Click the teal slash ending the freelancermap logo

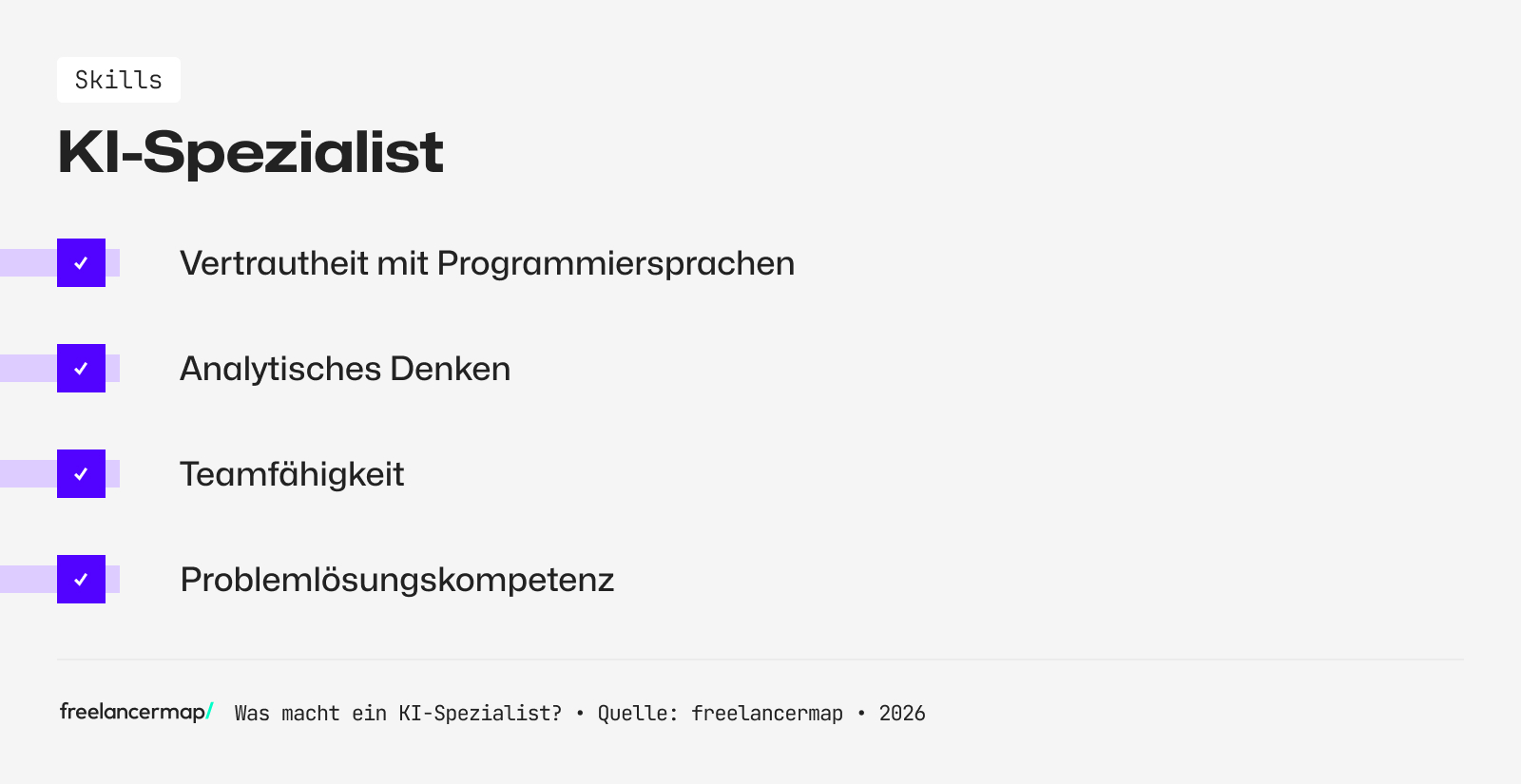pyautogui.click(x=210, y=711)
